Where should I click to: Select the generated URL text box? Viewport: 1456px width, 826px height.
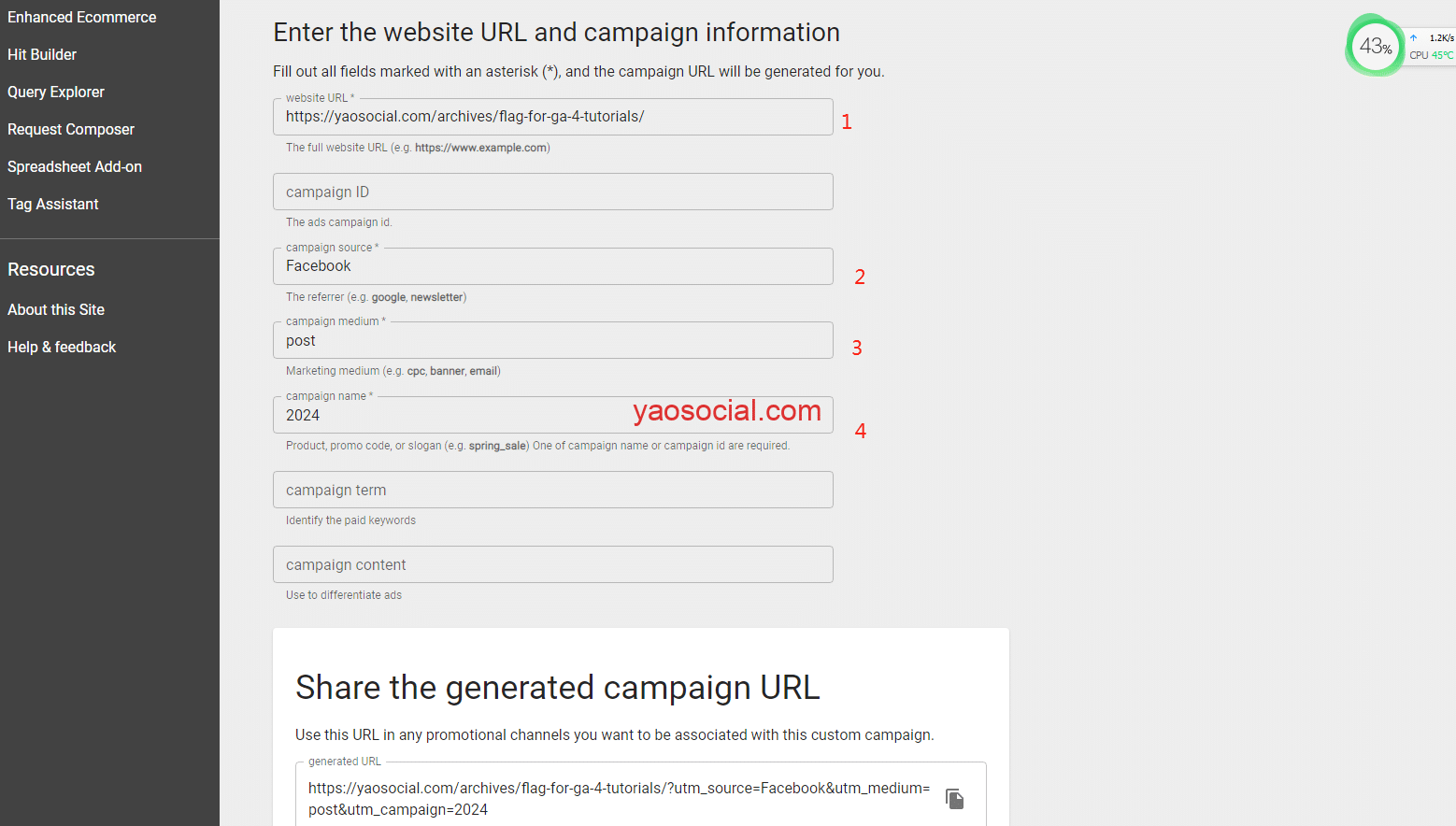(x=619, y=799)
